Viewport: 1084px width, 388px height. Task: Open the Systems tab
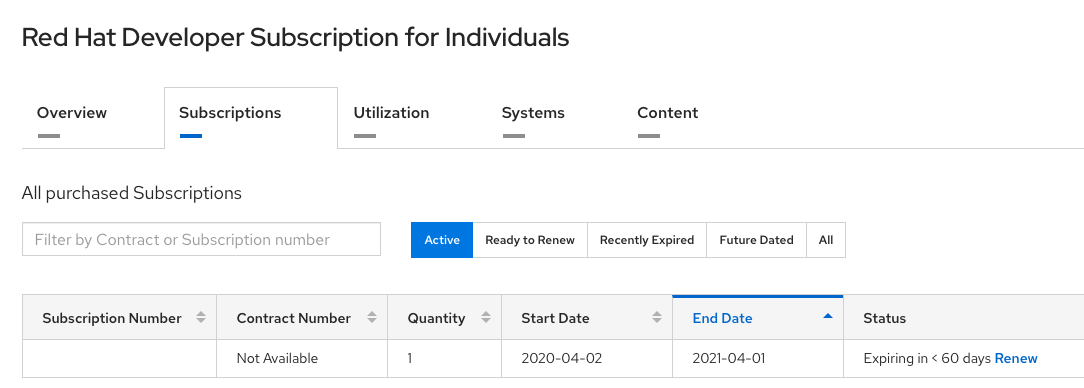pos(533,113)
